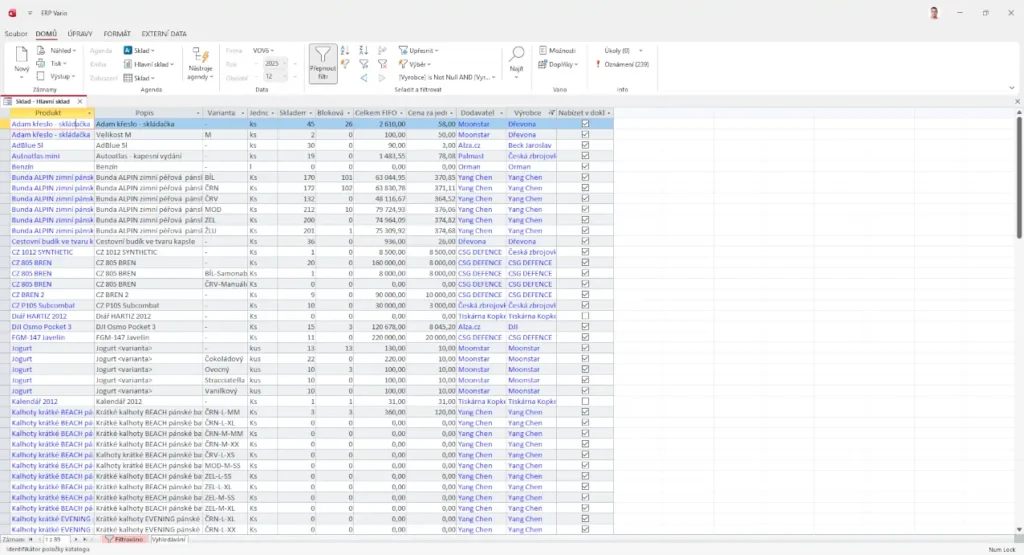Viewport: 1024px width, 555px height.
Task: Click the Oznámení (239) notifications item
Action: [x=625, y=64]
